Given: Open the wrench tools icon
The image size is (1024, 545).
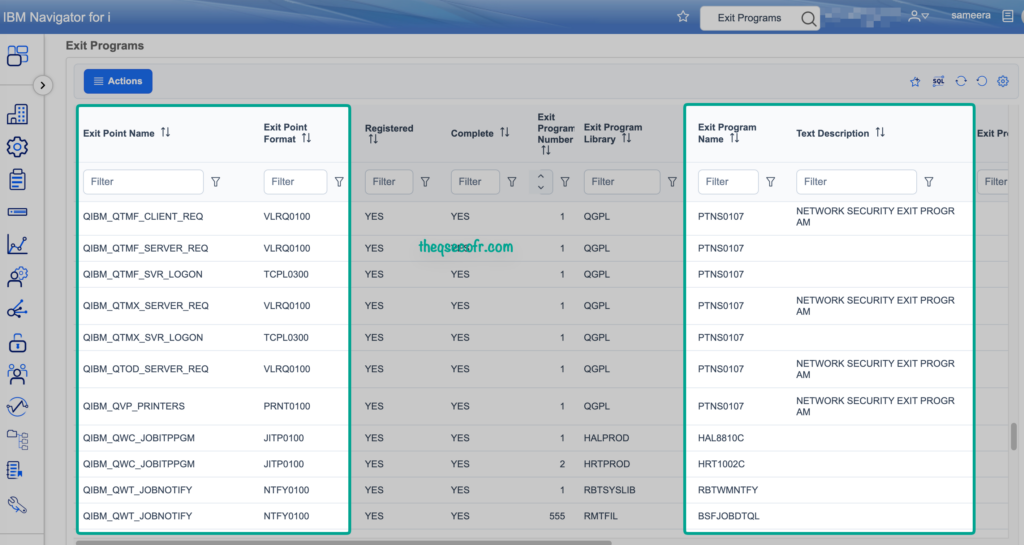Looking at the screenshot, I should pos(17,505).
